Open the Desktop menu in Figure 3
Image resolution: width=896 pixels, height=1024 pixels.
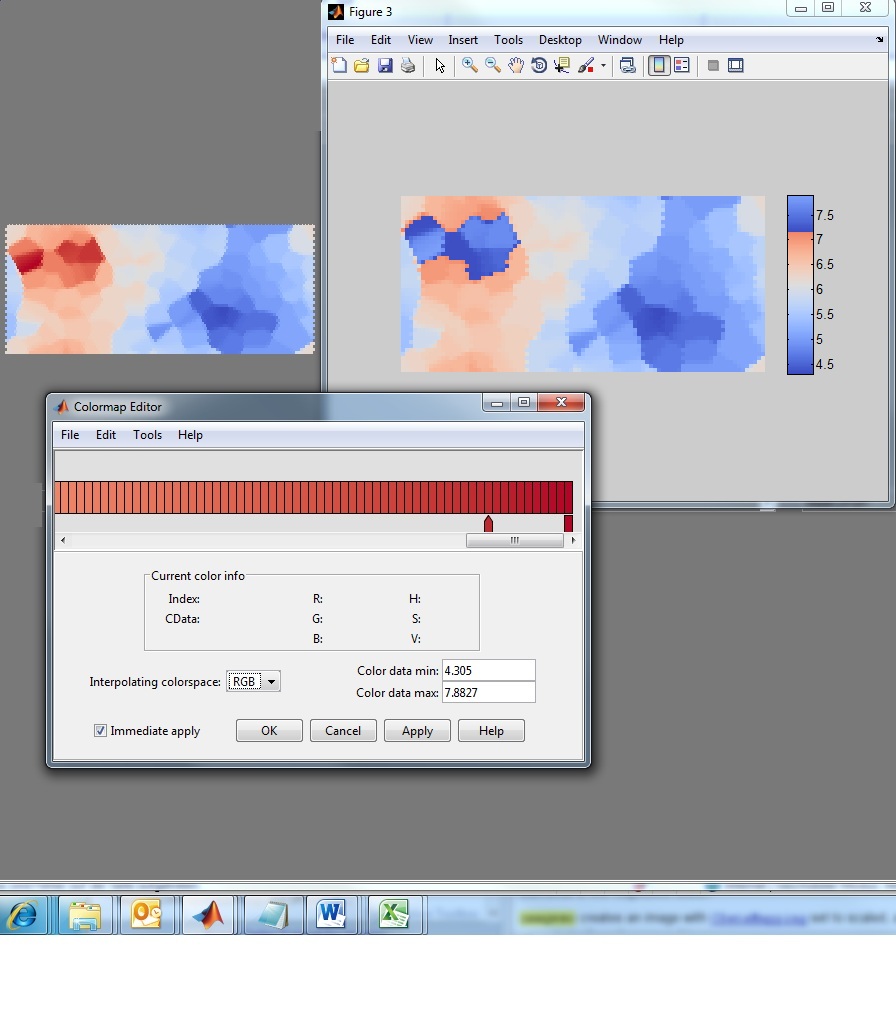coord(560,40)
